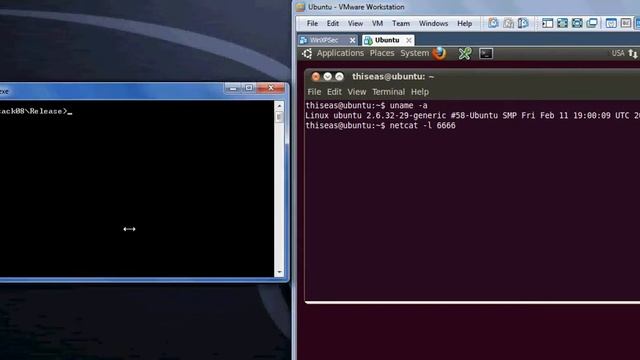Open the terminal File menu
This screenshot has width=640, height=360.
coord(314,92)
